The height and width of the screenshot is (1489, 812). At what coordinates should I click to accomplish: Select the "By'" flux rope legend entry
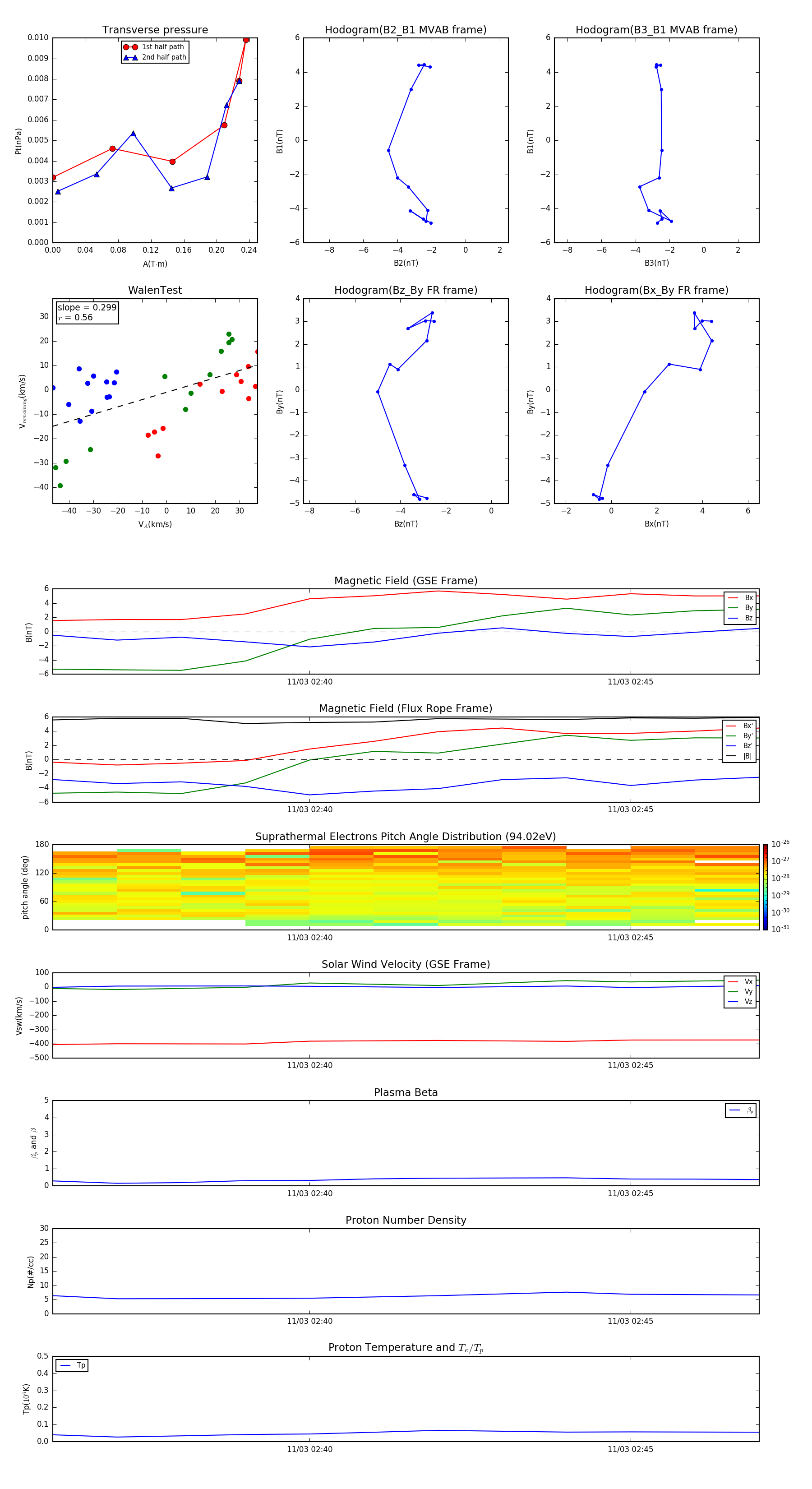[739, 736]
